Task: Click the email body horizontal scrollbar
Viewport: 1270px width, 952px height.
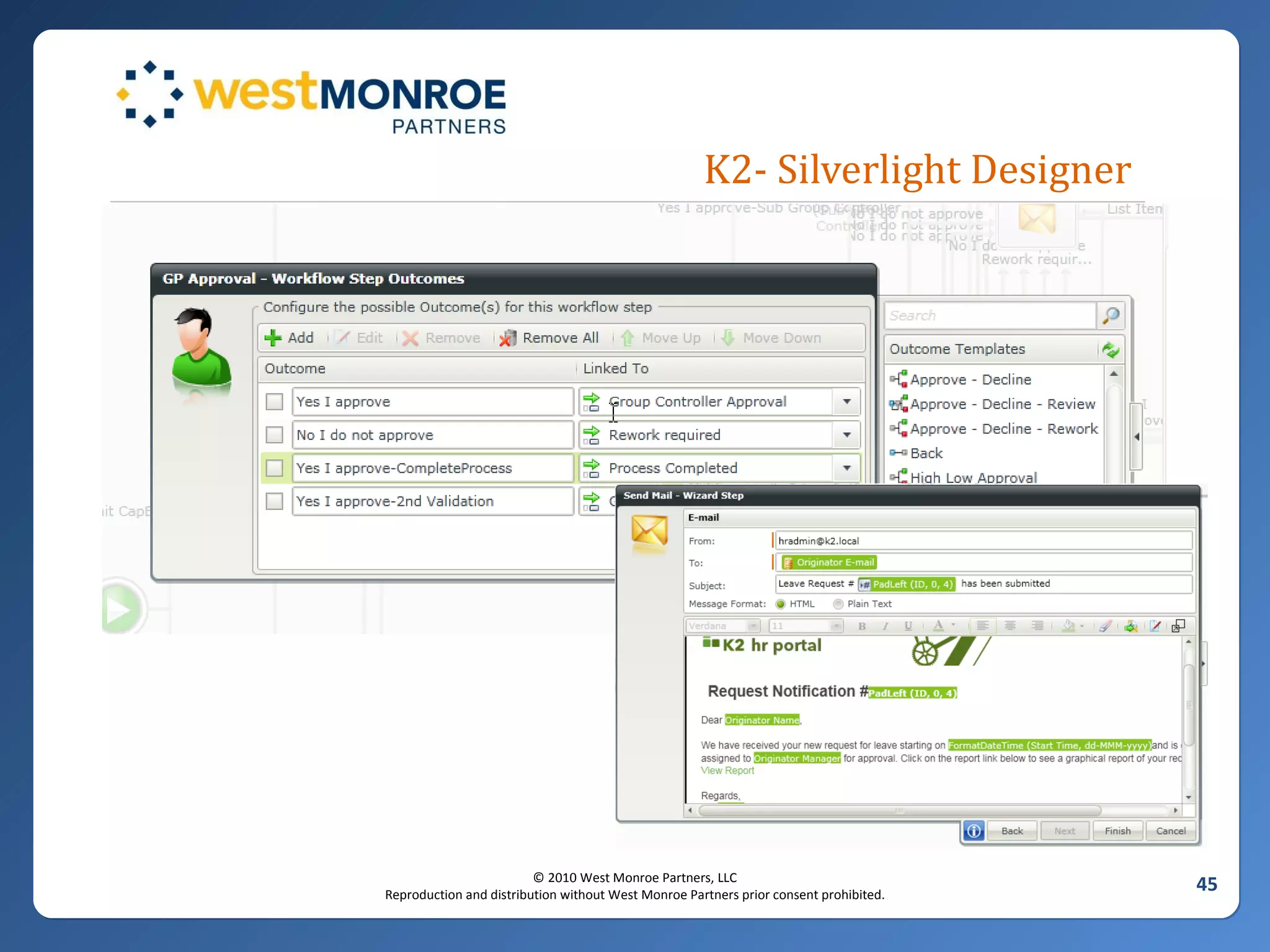Action: [x=899, y=811]
